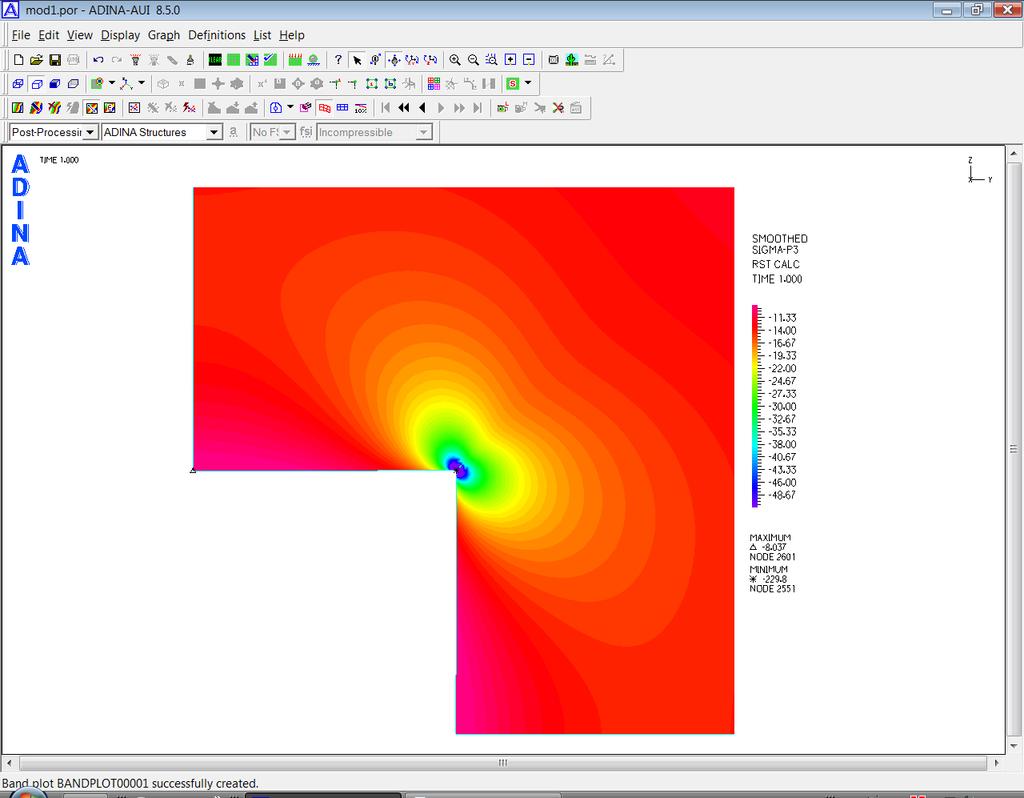1024x798 pixels.
Task: Click the 10% scale icon
Action: [x=360, y=108]
